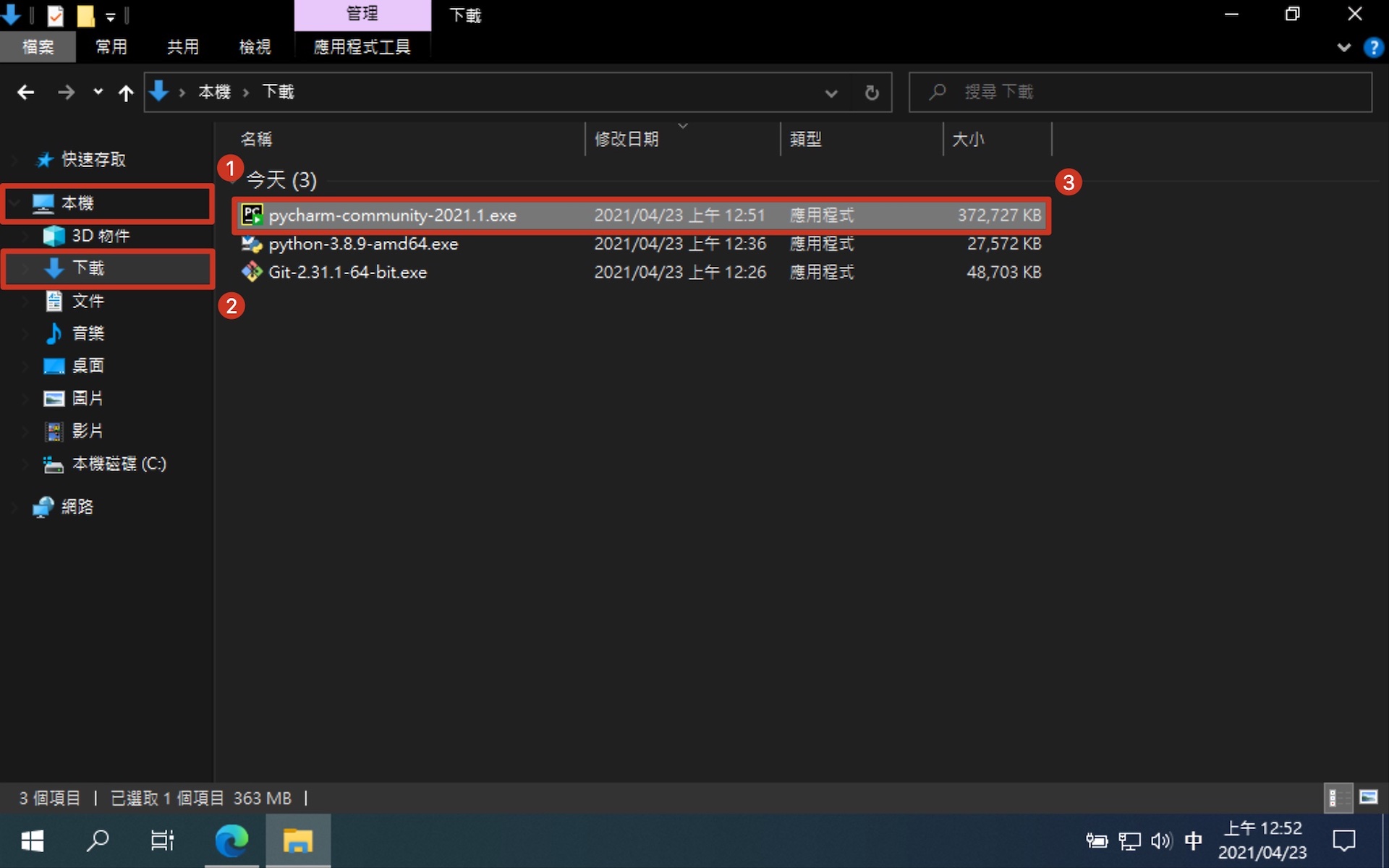The width and height of the screenshot is (1389, 868).
Task: Open taskbar search magnifier
Action: (x=98, y=841)
